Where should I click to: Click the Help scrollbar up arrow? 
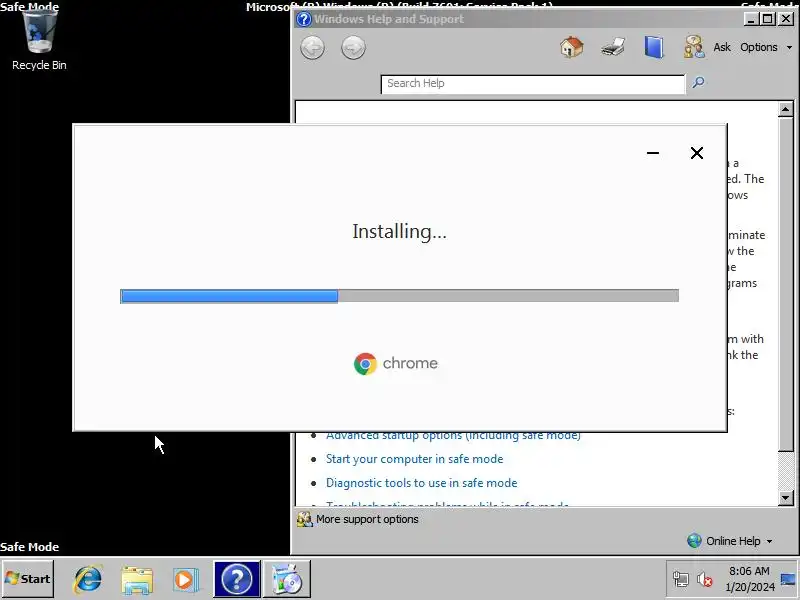[785, 109]
